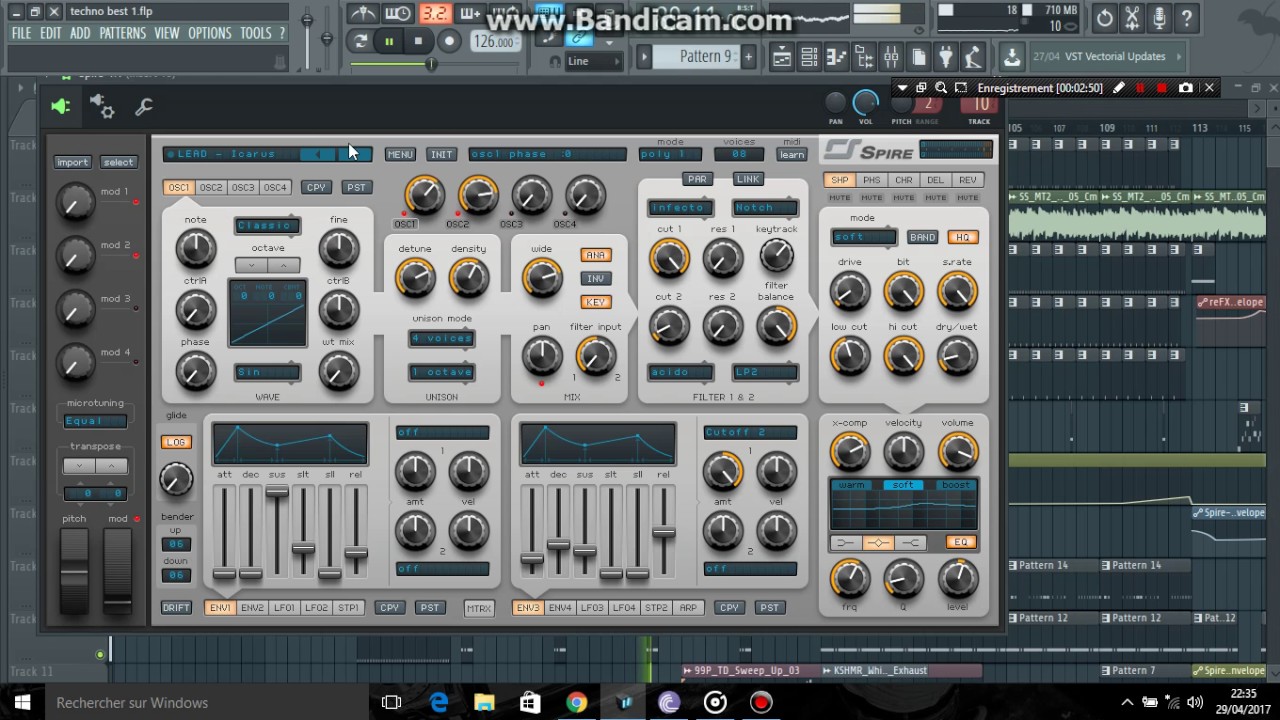
Task: Click the help question mark toolbar icon
Action: [x=1186, y=18]
